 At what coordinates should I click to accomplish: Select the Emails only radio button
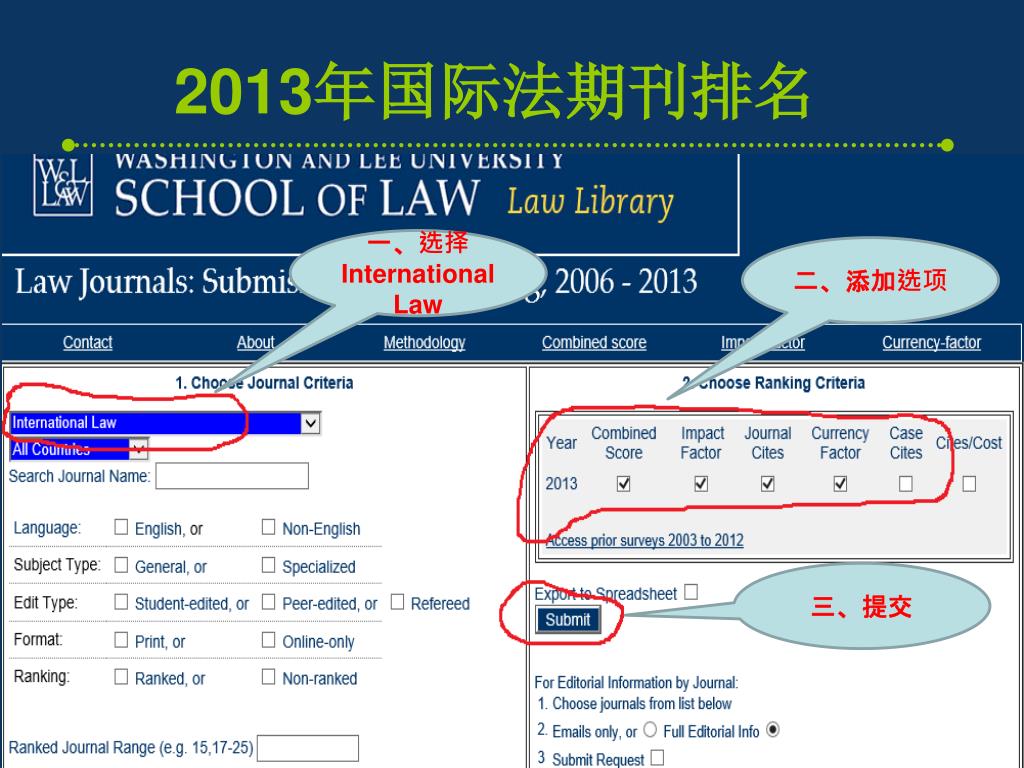click(650, 729)
